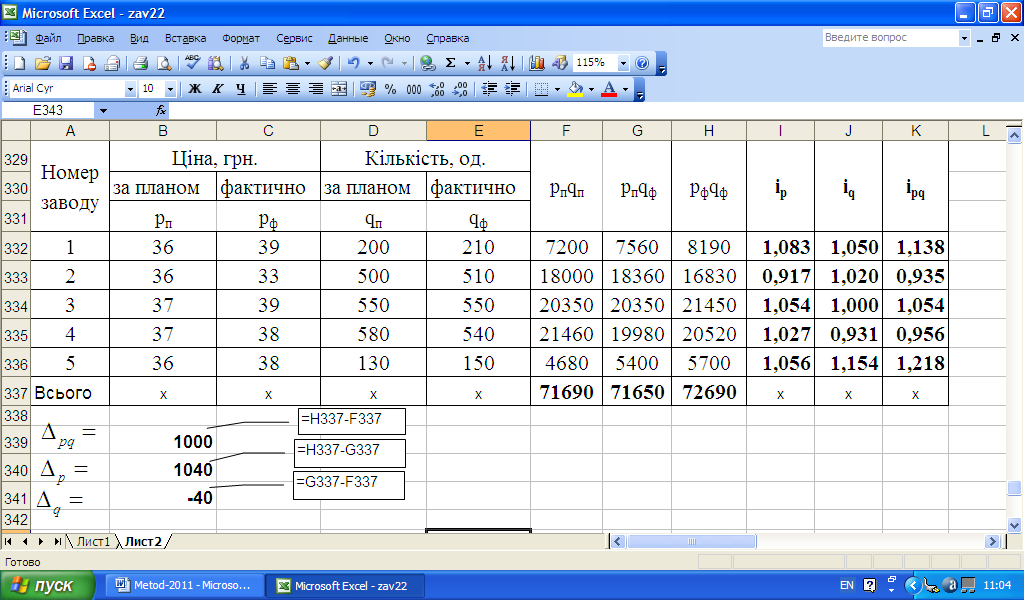Open Print Preview from the toolbar
The image size is (1024, 600).
click(163, 63)
